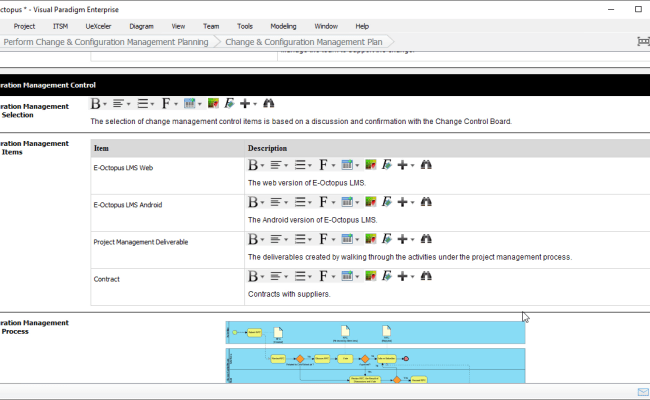Click plus insert icon in Project Management Deliverable row
The height and width of the screenshot is (400, 650).
[403, 239]
